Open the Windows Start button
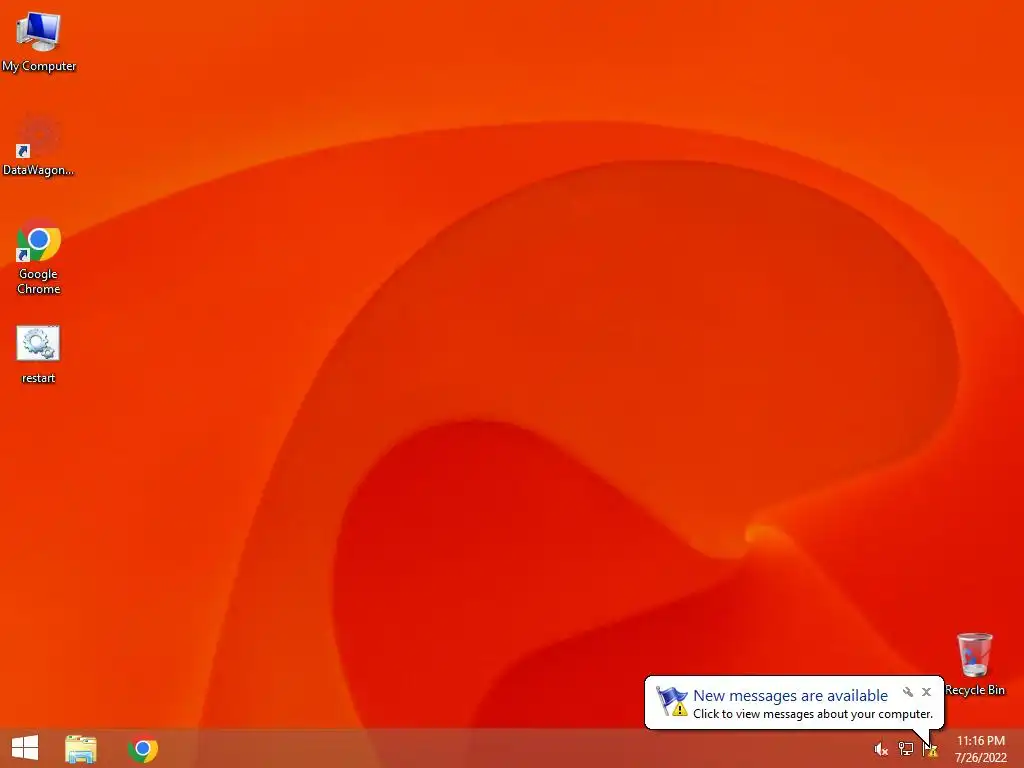The image size is (1024, 768). coord(25,748)
